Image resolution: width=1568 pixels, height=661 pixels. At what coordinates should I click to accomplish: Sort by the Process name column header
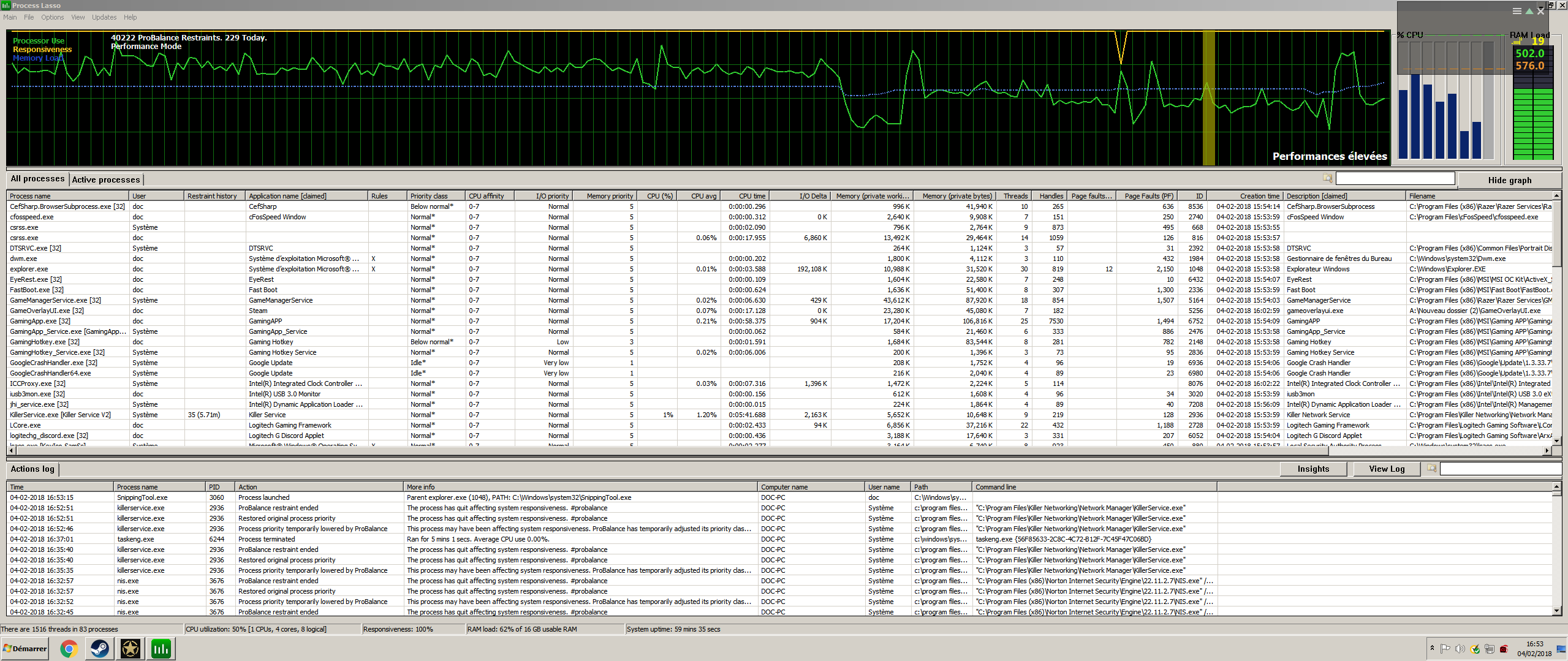point(68,196)
